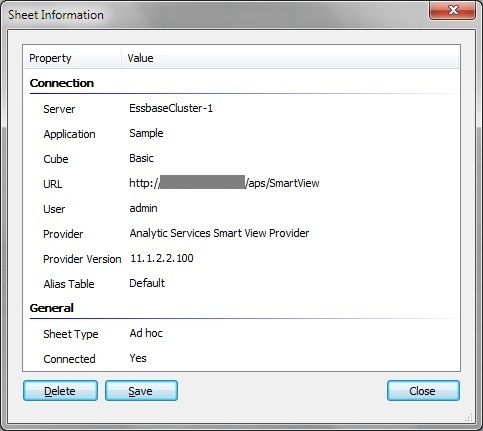Click the Delete button
The image size is (483, 431).
[x=60, y=391]
